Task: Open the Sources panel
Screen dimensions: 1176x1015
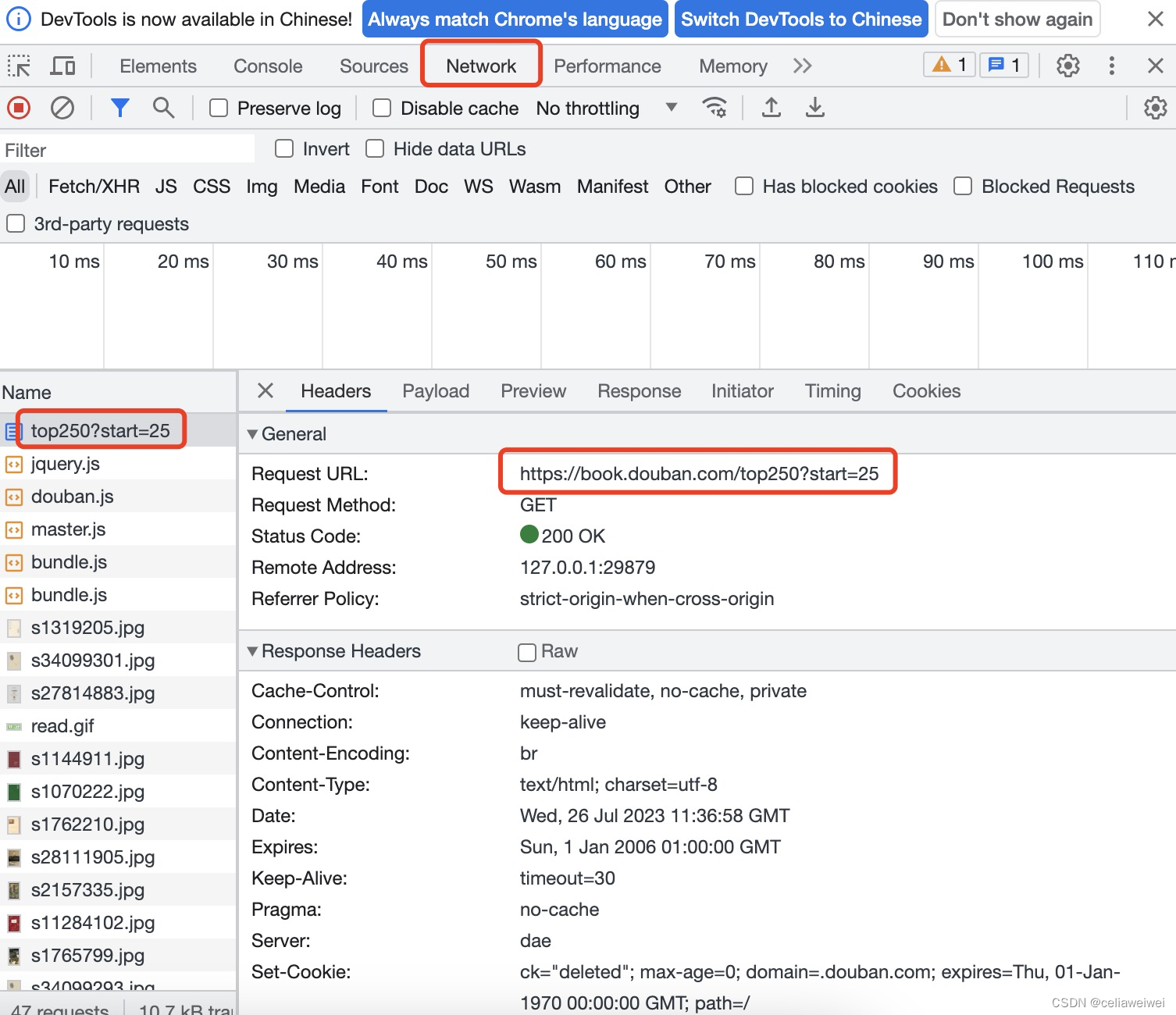Action: click(374, 66)
